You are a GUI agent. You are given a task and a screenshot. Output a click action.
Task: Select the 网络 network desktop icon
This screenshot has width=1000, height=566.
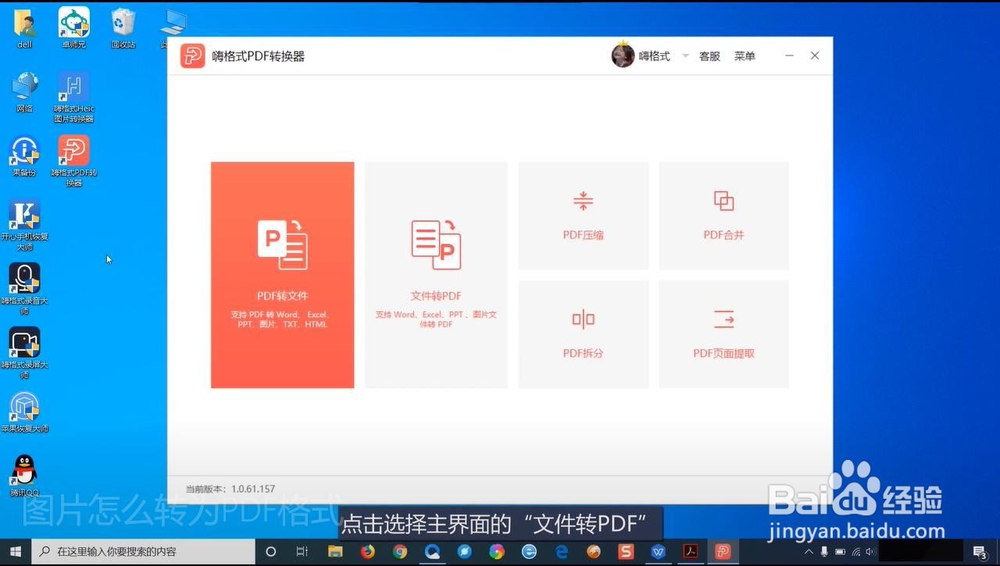25,93
